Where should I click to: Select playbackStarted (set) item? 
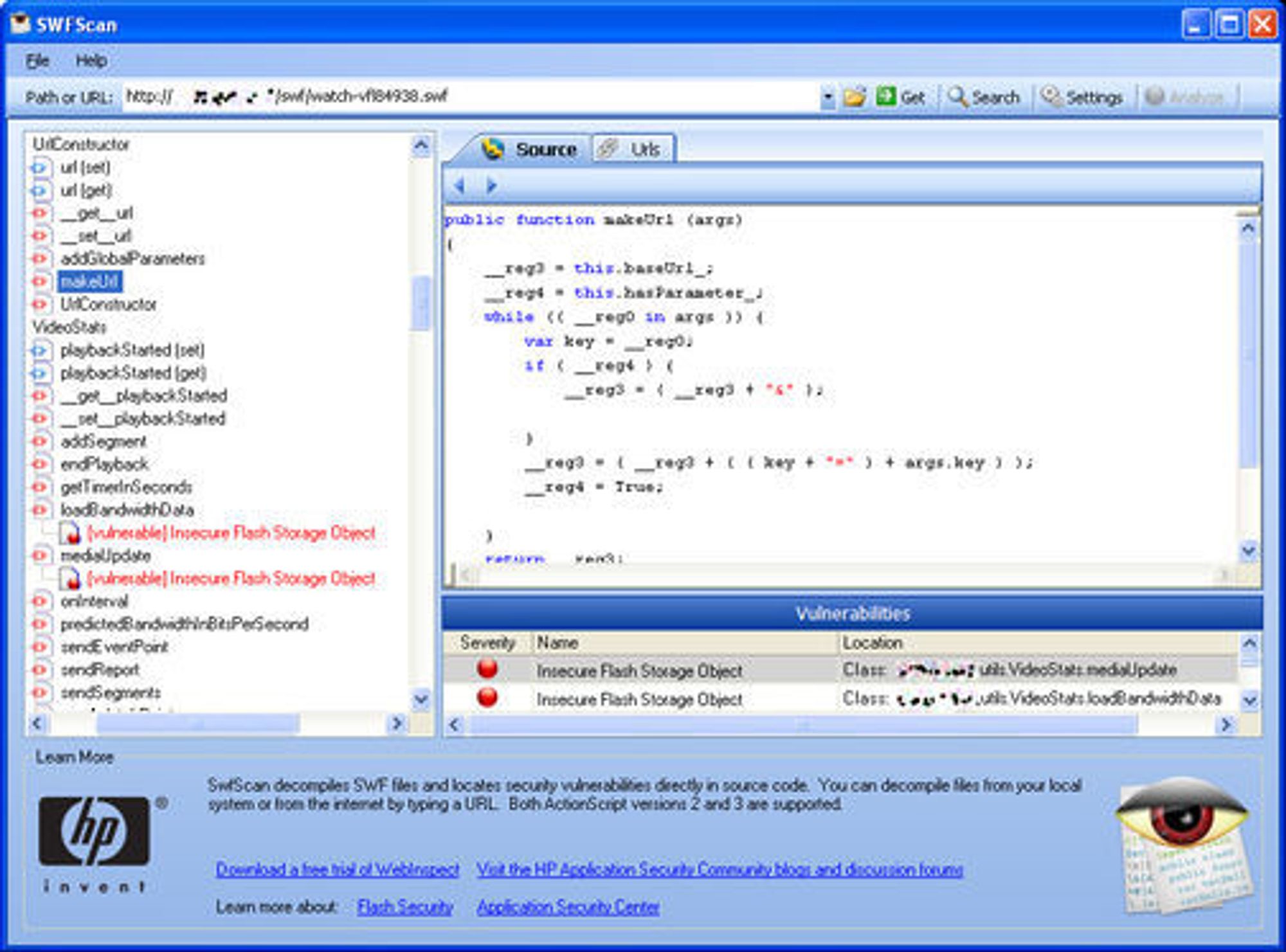132,350
